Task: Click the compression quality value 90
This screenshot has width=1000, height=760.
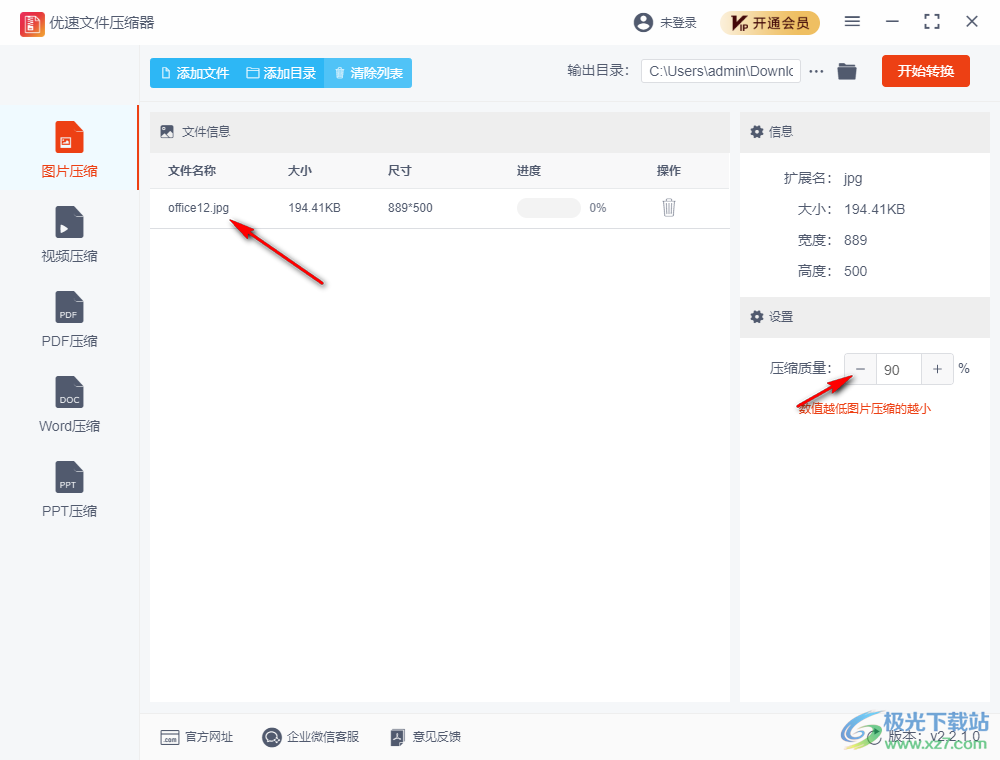Action: click(899, 369)
